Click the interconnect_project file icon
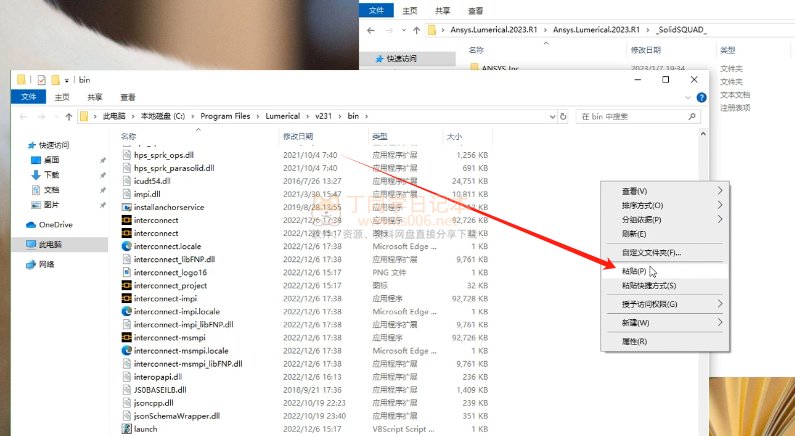 tap(126, 285)
